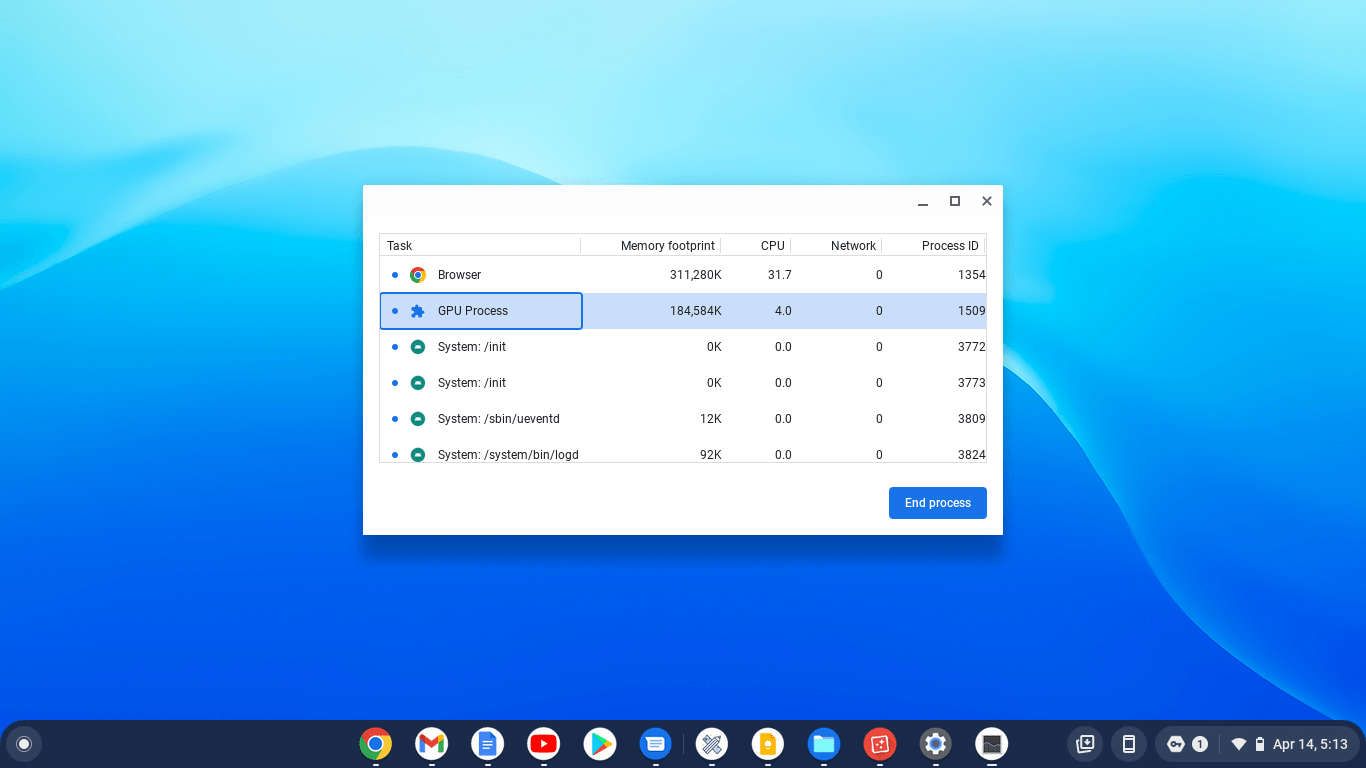This screenshot has height=768, width=1366.
Task: Open Google Docs from the shelf
Action: pyautogui.click(x=487, y=744)
